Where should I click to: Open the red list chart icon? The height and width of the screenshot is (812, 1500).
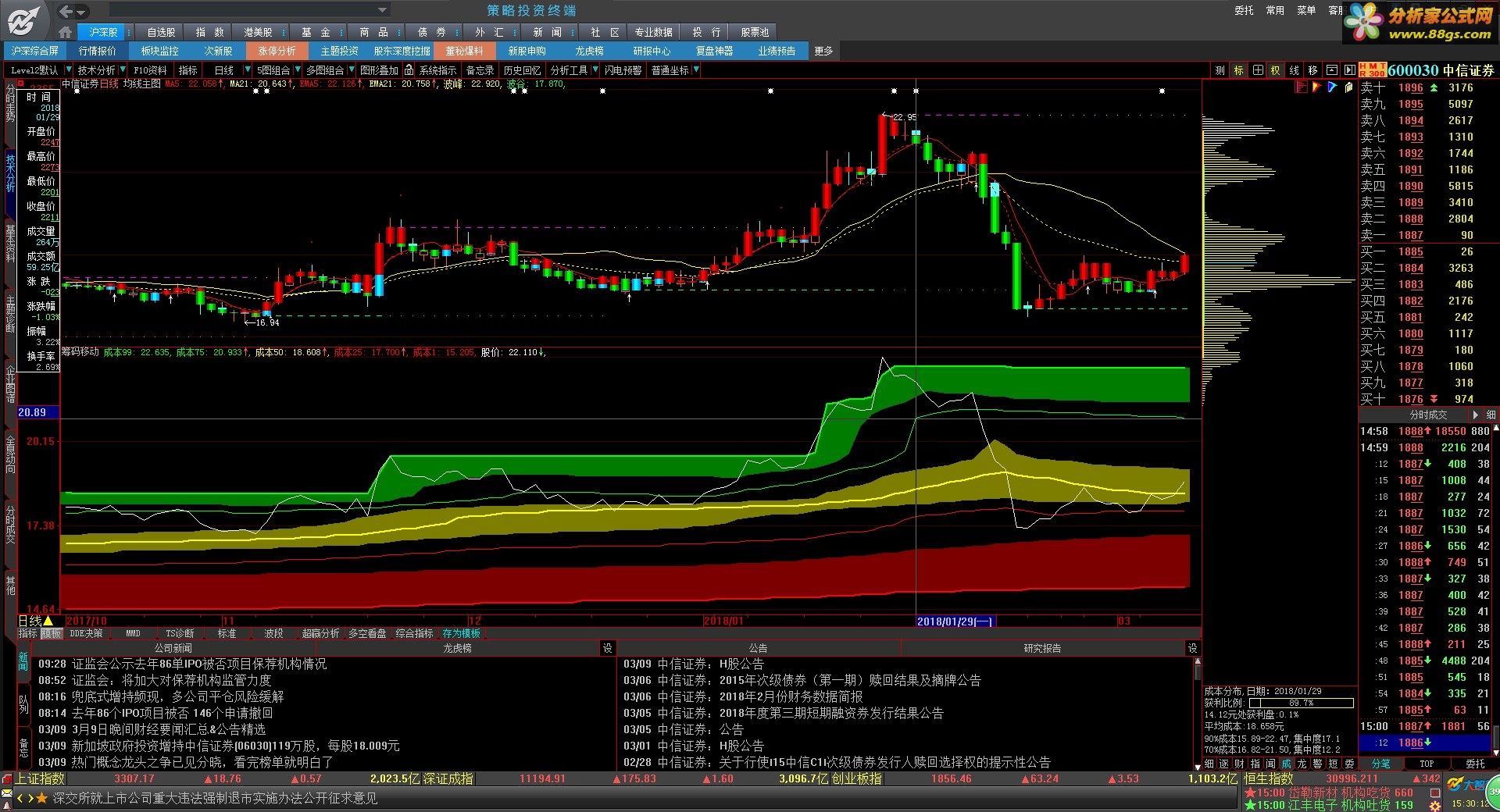click(1301, 87)
